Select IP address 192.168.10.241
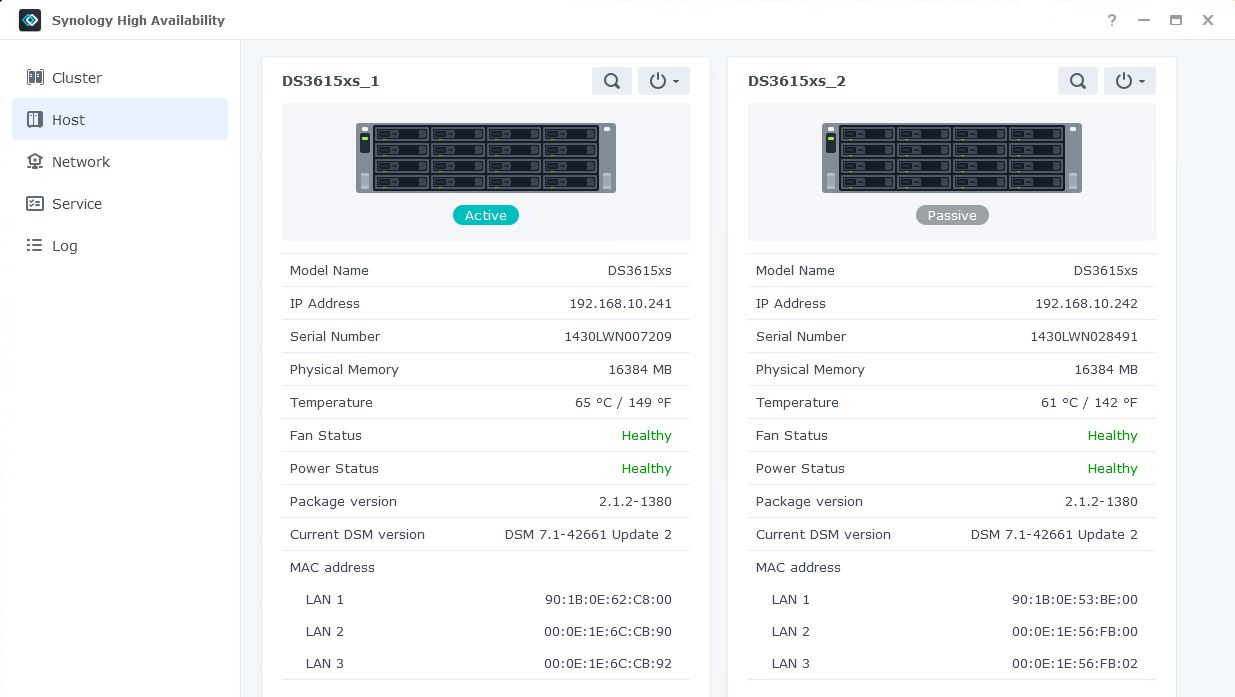The height and width of the screenshot is (697, 1235). coord(621,303)
